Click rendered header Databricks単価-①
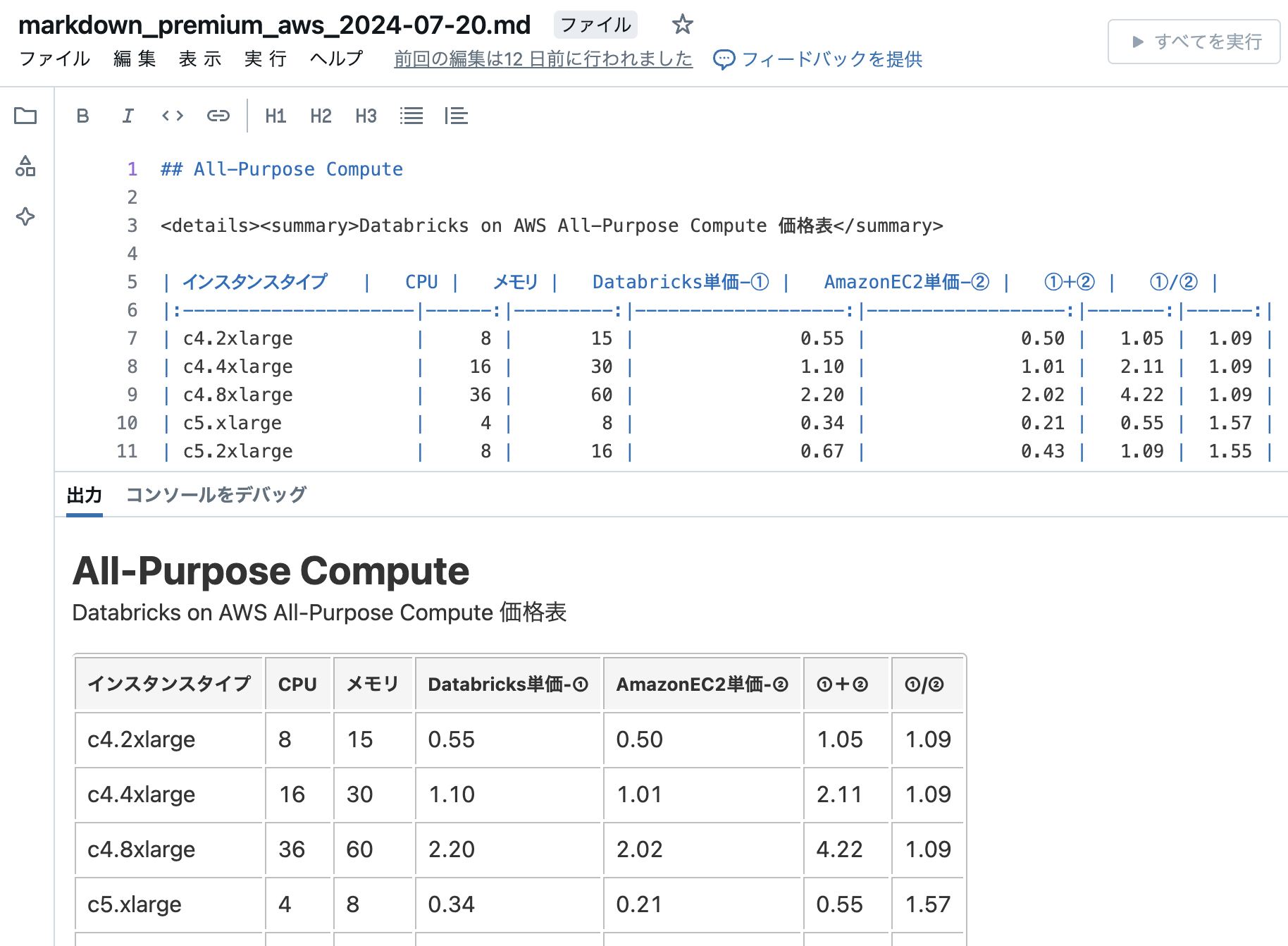 point(508,684)
